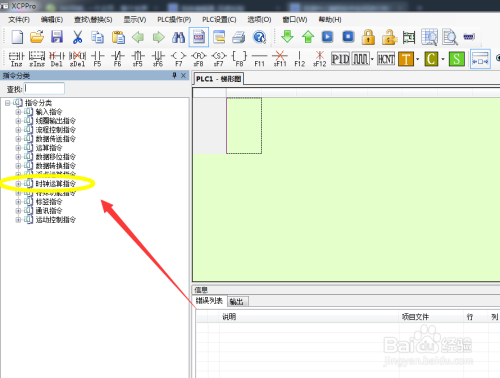Open the 选项(O) menu
Image resolution: width=500 pixels, height=378 pixels.
point(259,20)
